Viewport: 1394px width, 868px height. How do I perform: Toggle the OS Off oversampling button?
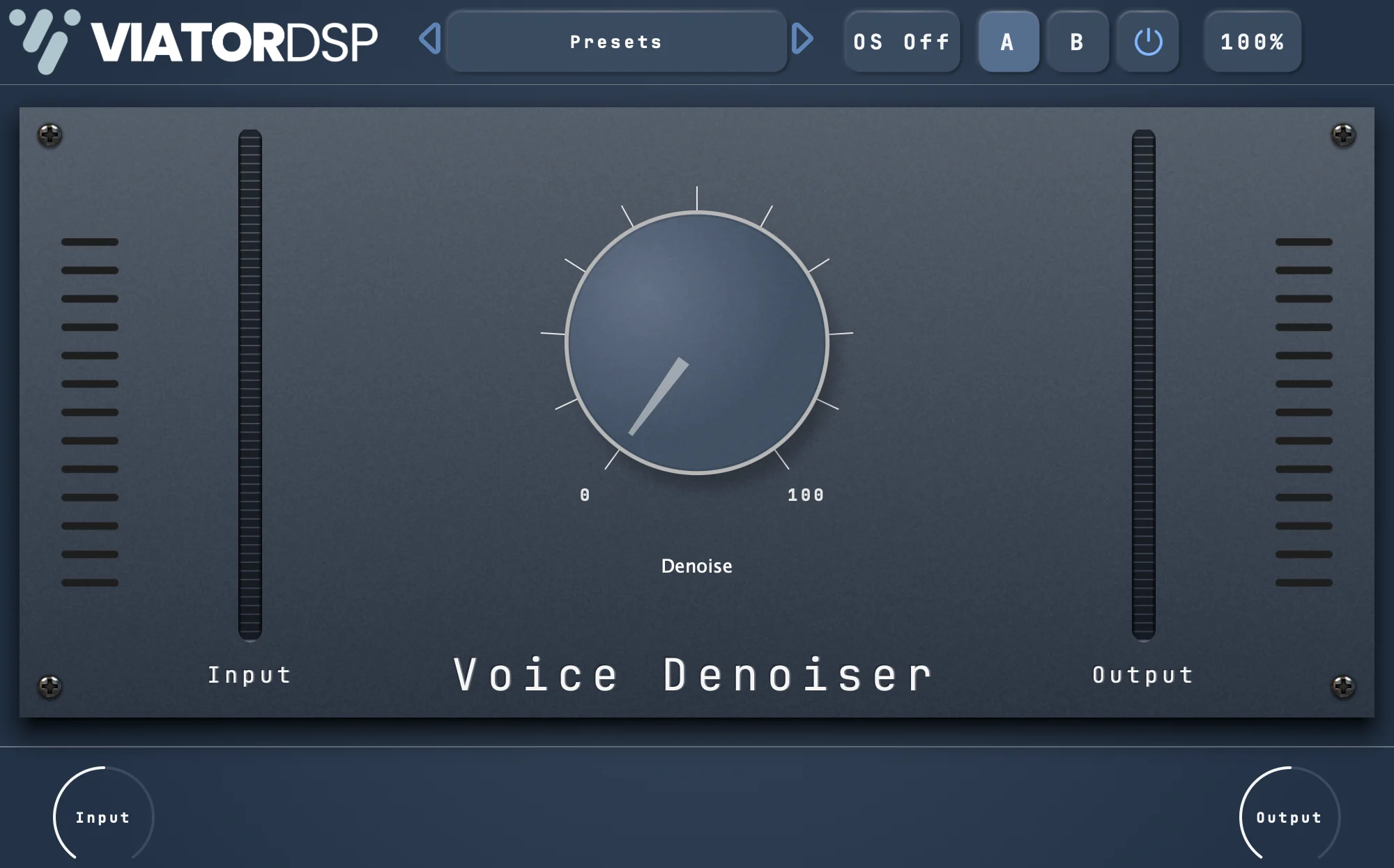click(x=902, y=42)
